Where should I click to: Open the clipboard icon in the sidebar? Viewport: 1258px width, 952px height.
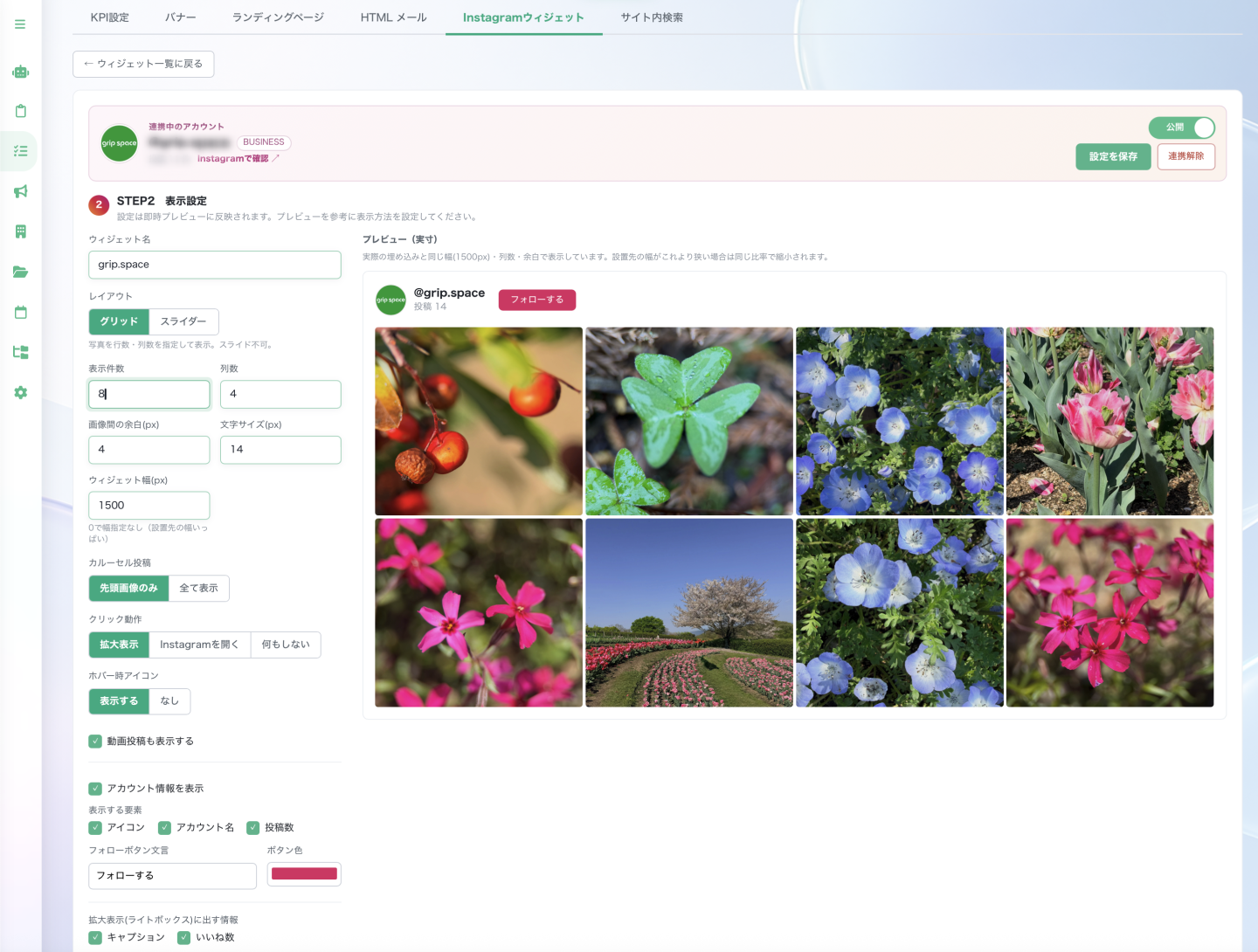(21, 111)
